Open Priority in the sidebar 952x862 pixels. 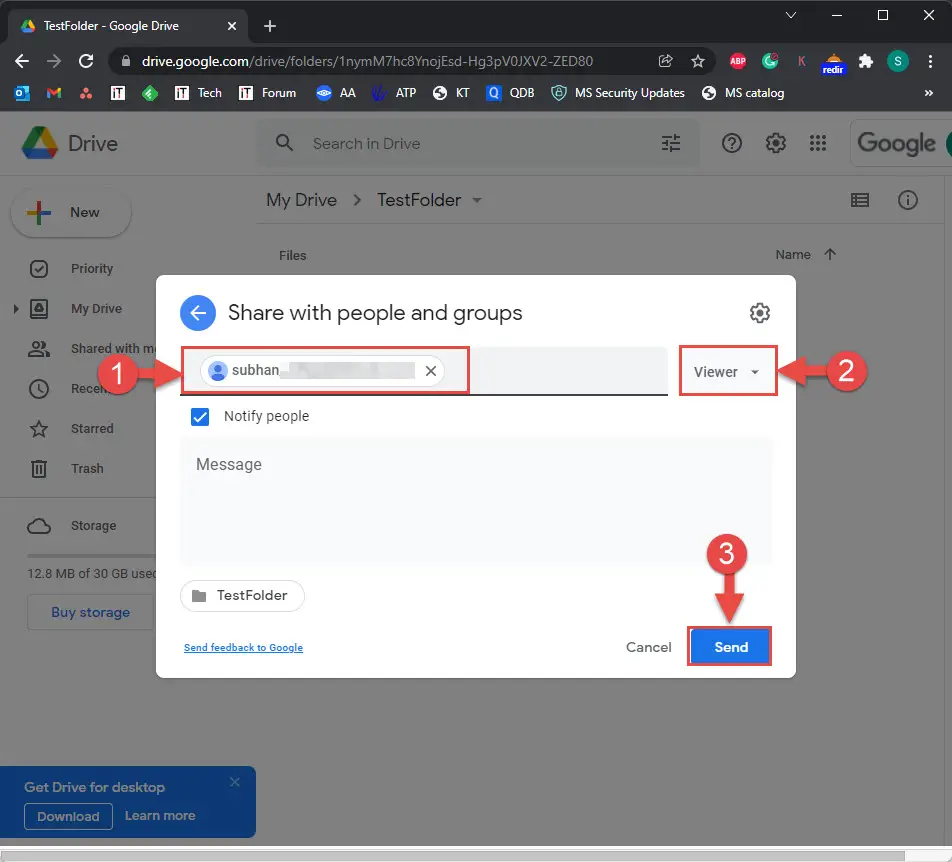coord(73,269)
